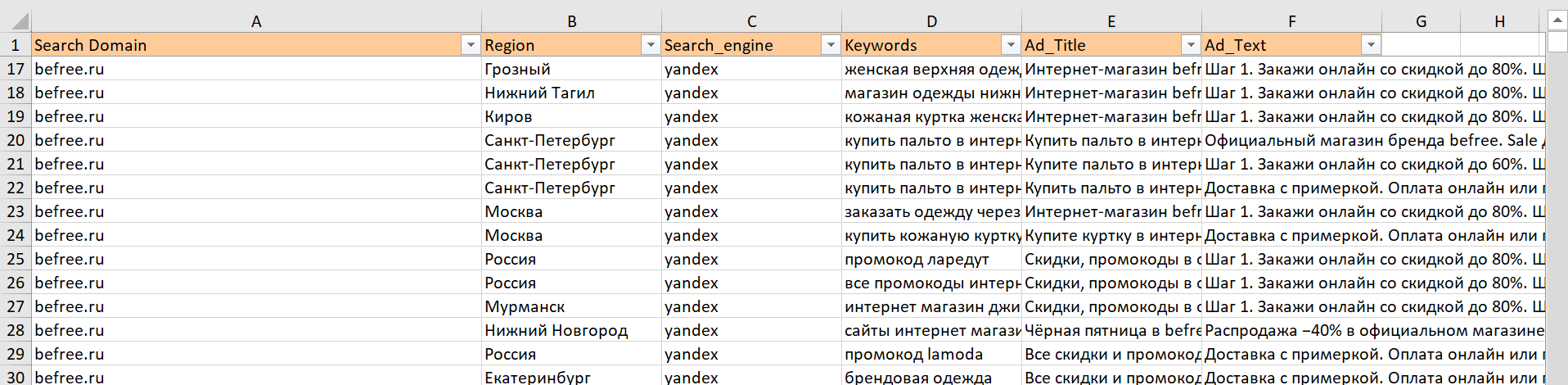Click the Нижний Новгород region cell

click(570, 330)
